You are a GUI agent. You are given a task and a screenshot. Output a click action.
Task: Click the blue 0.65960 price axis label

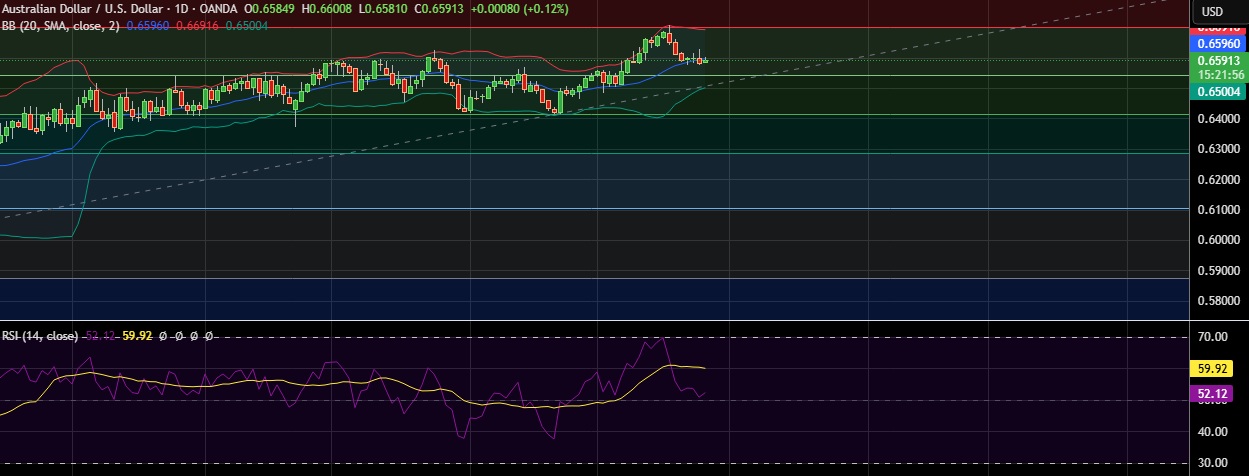1218,44
